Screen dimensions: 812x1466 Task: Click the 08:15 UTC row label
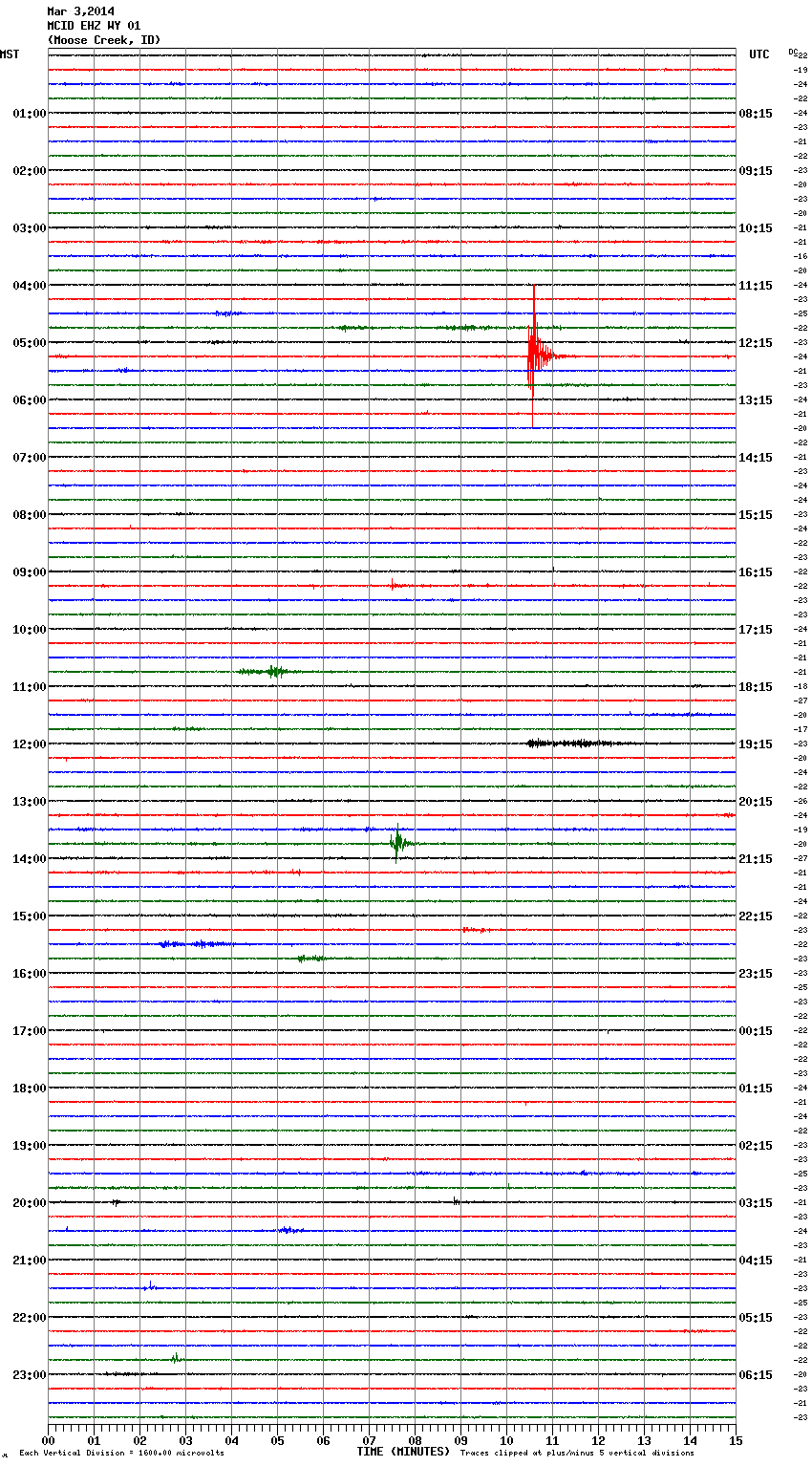pyautogui.click(x=756, y=114)
